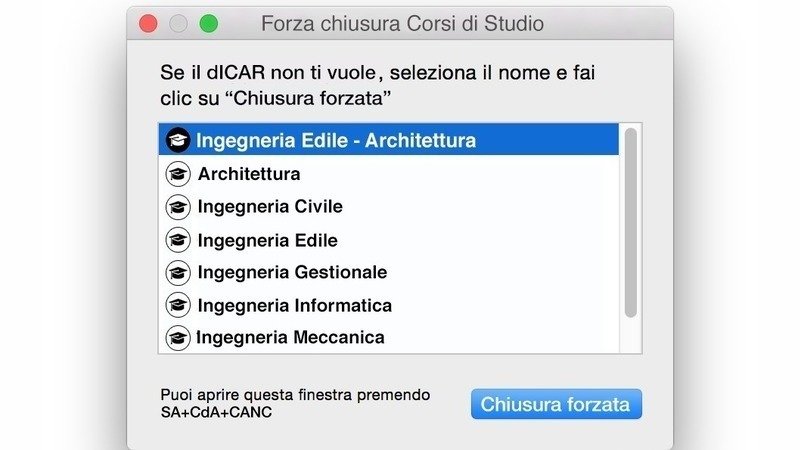
Task: Close the Forza chiusura window with red button
Action: pyautogui.click(x=149, y=23)
